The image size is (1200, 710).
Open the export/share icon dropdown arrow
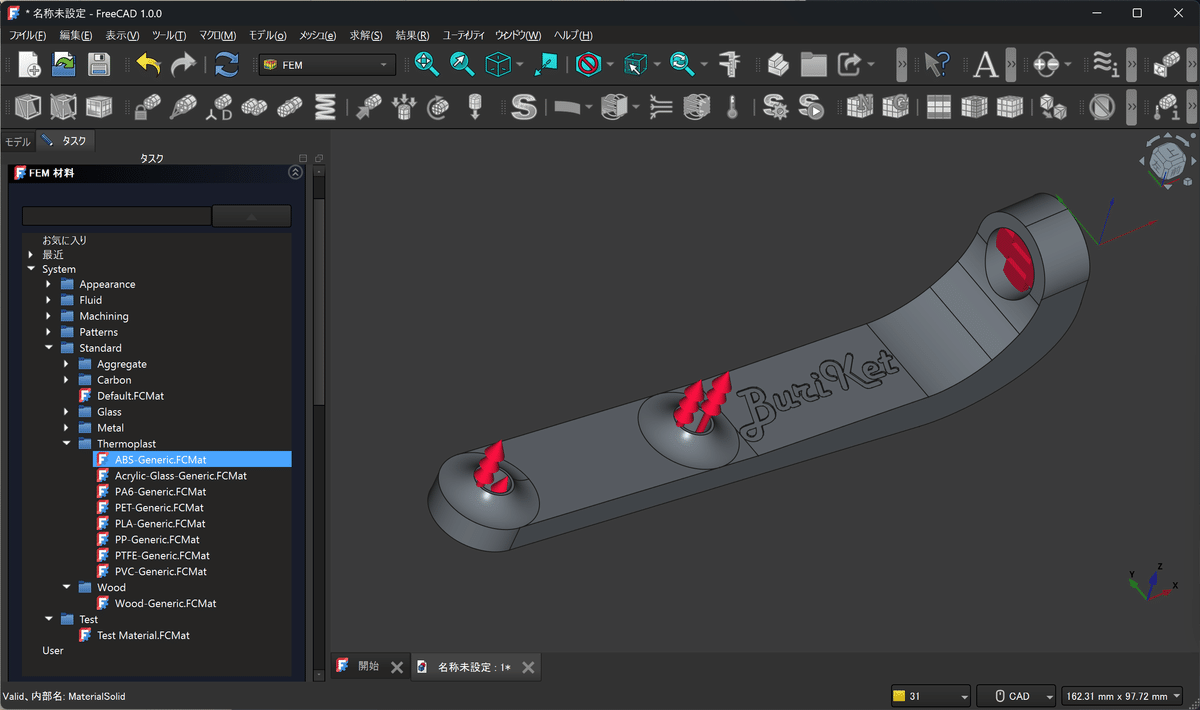[872, 65]
